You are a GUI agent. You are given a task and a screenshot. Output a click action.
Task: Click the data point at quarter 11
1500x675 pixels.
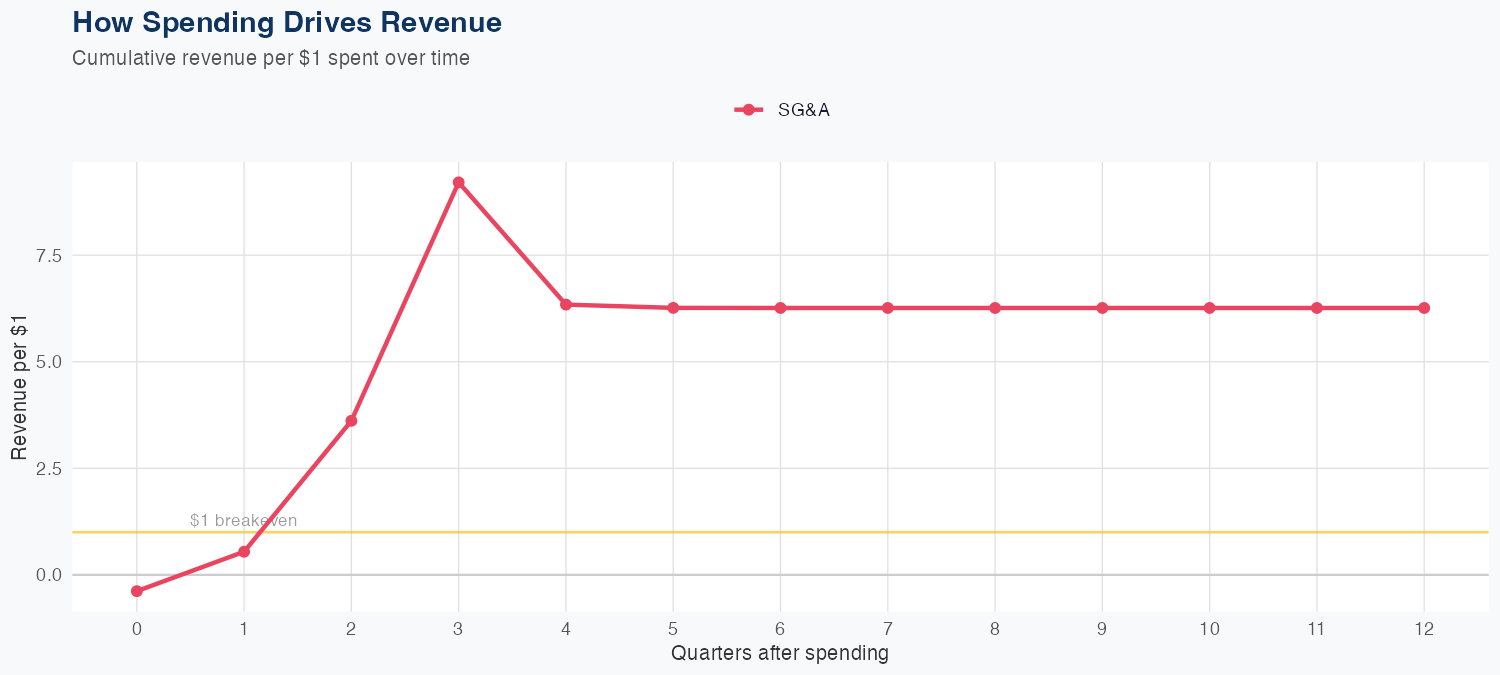pyautogui.click(x=1317, y=308)
